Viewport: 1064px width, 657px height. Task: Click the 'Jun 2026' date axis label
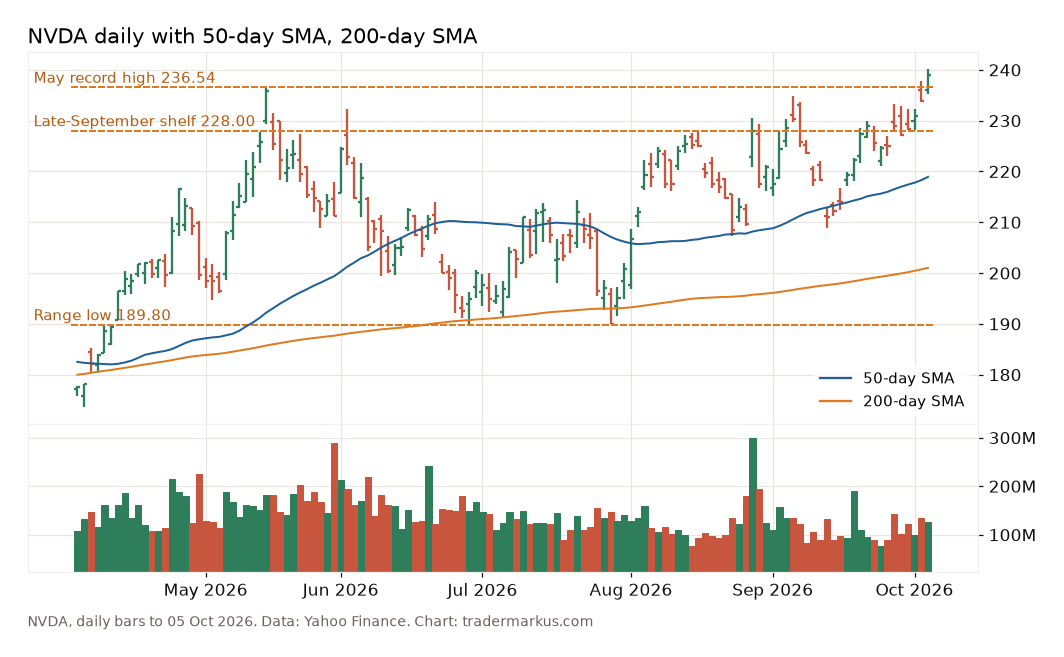[340, 590]
